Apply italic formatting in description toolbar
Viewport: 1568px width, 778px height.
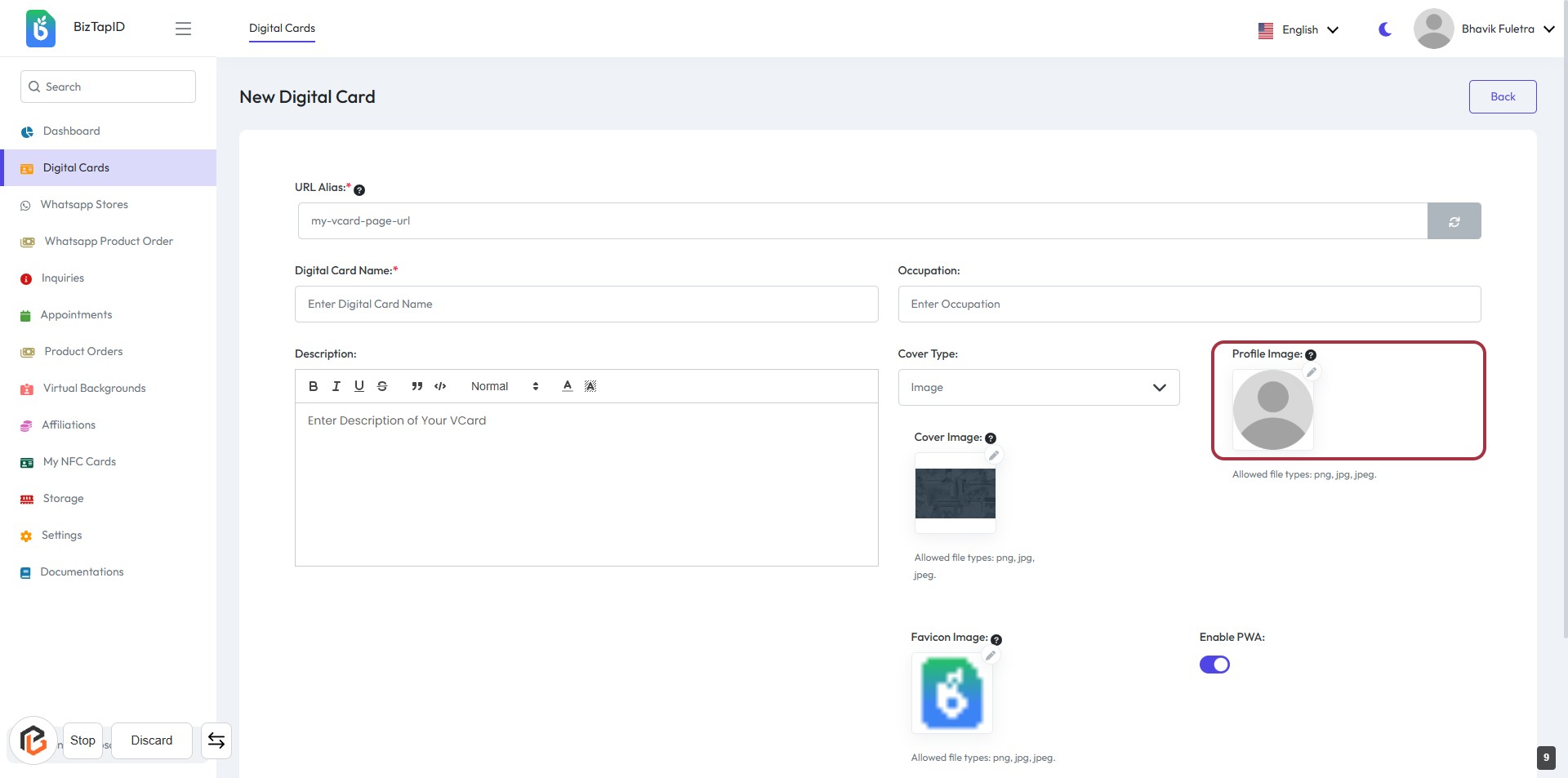[x=336, y=386]
